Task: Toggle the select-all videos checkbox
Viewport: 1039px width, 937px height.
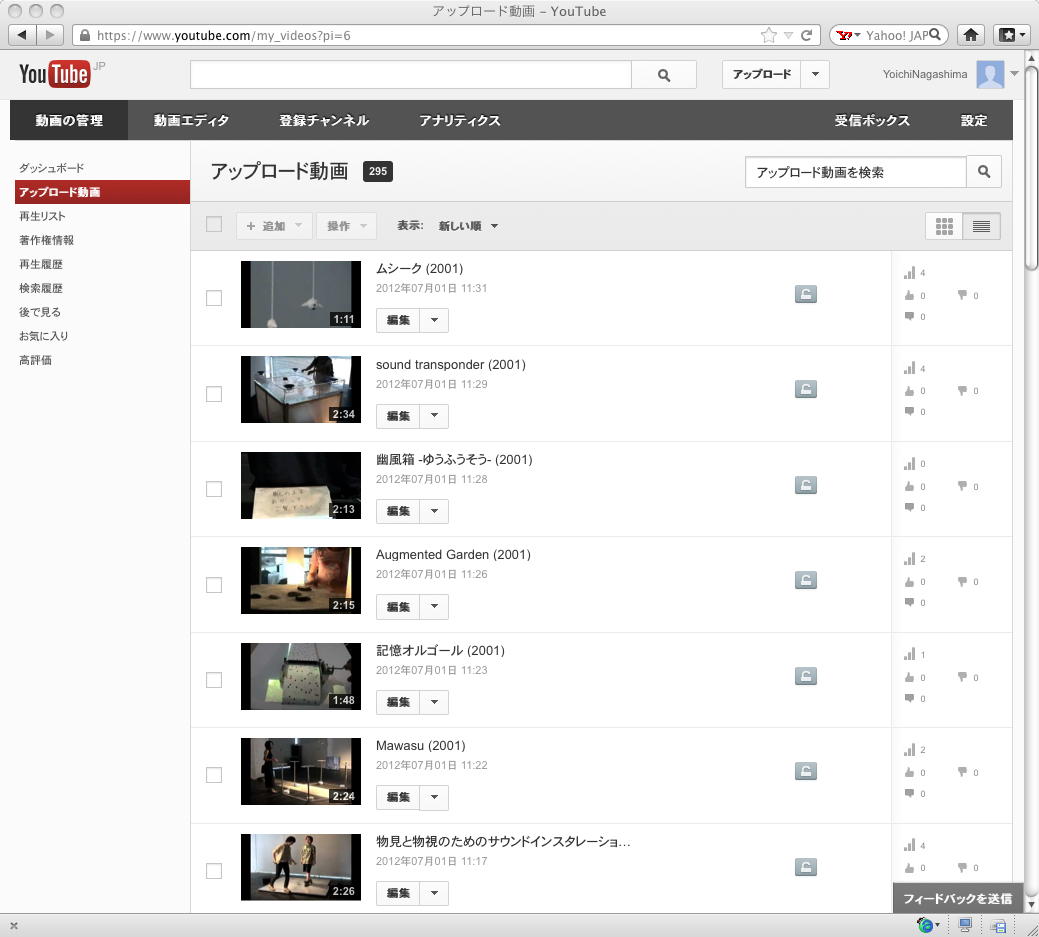Action: 214,224
